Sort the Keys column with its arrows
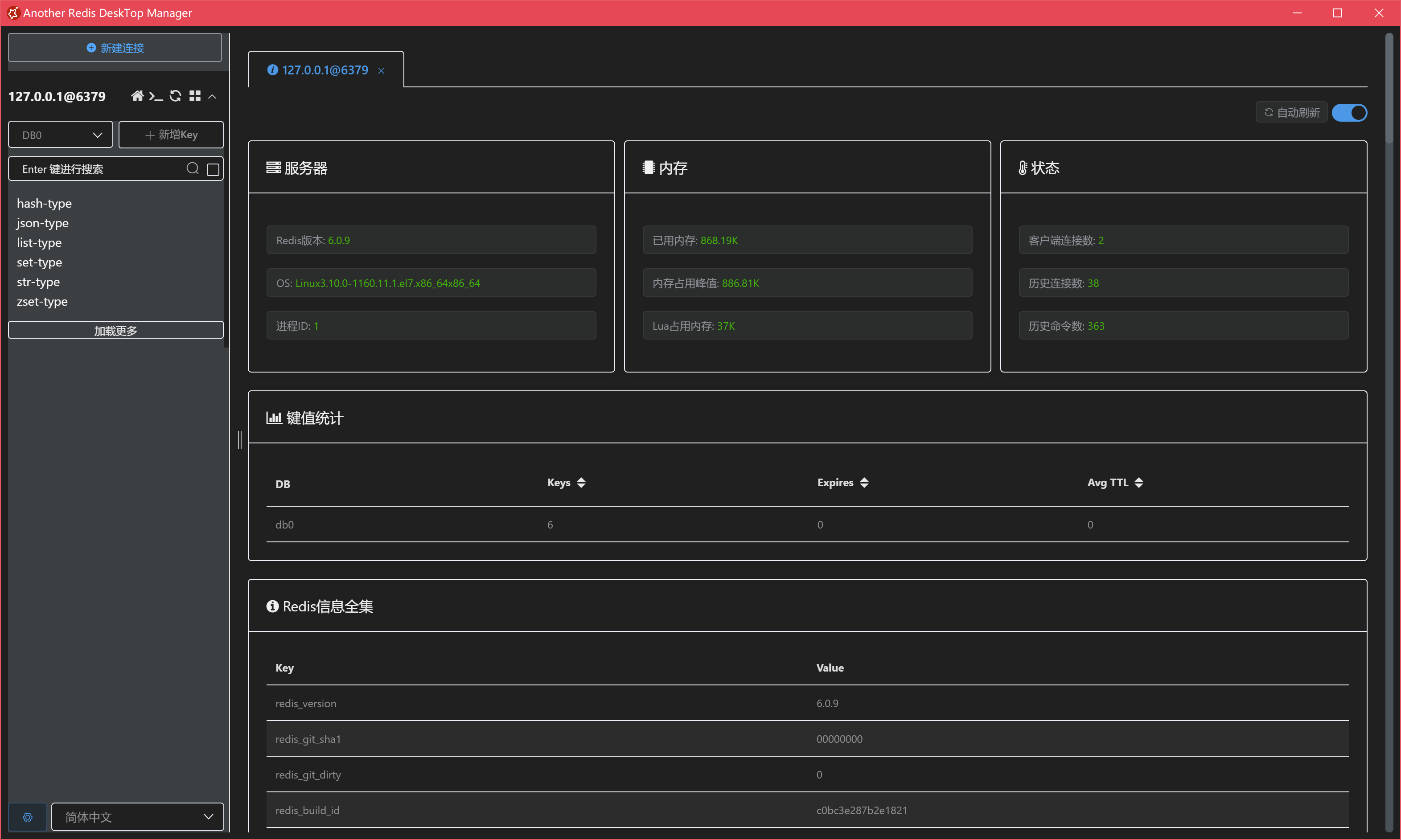This screenshot has height=840, width=1401. [x=581, y=482]
